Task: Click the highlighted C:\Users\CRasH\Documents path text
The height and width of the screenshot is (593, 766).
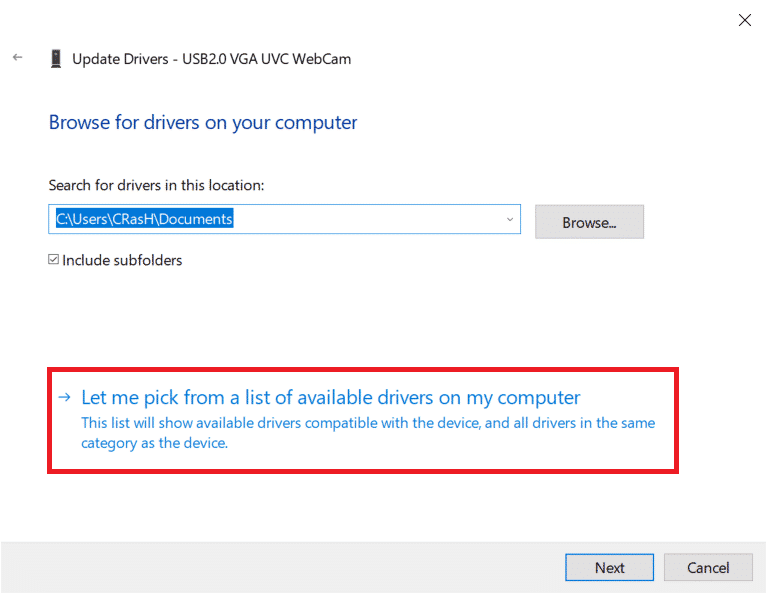Action: click(x=144, y=219)
